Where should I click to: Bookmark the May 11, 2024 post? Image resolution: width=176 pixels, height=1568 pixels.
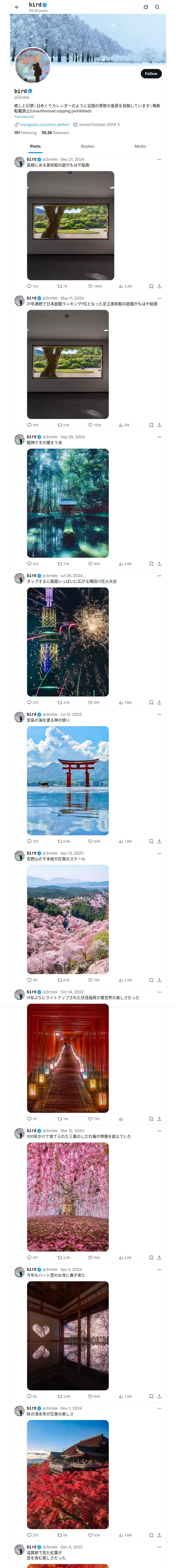coord(151,425)
